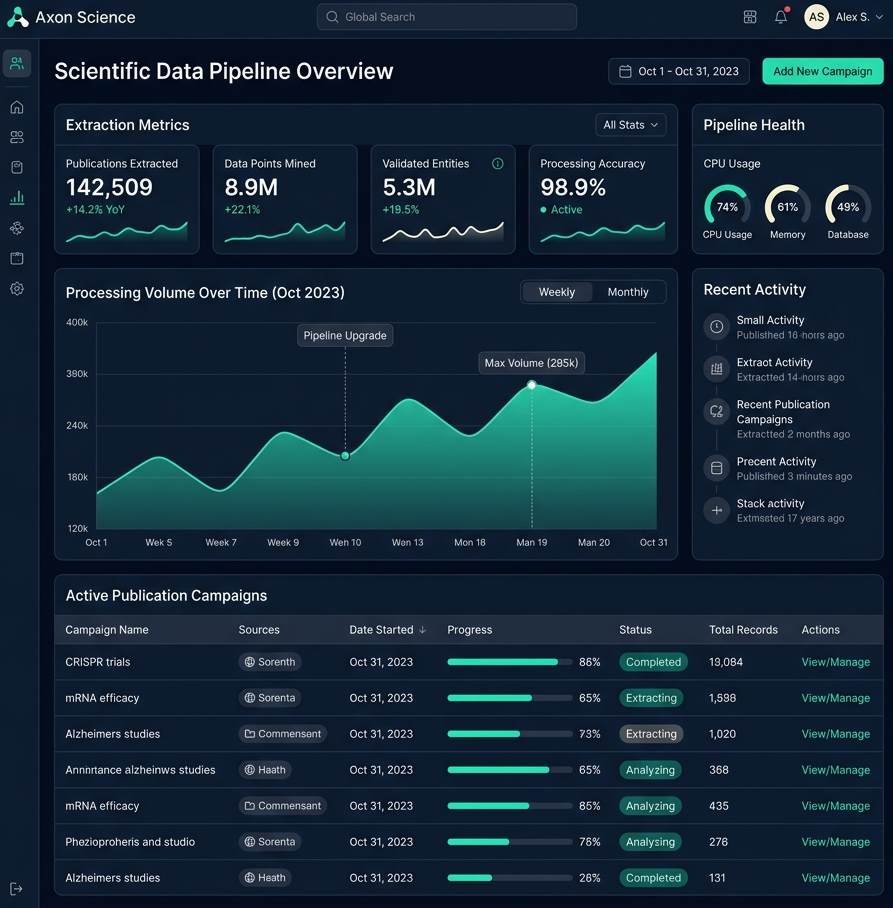Click the Pipeline Upgrade chart marker

pos(345,456)
